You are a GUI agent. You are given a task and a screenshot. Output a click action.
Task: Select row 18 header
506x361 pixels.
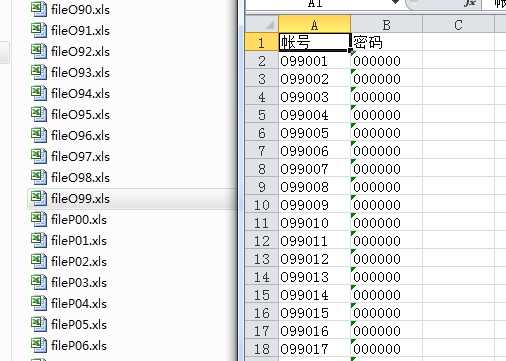(x=262, y=349)
